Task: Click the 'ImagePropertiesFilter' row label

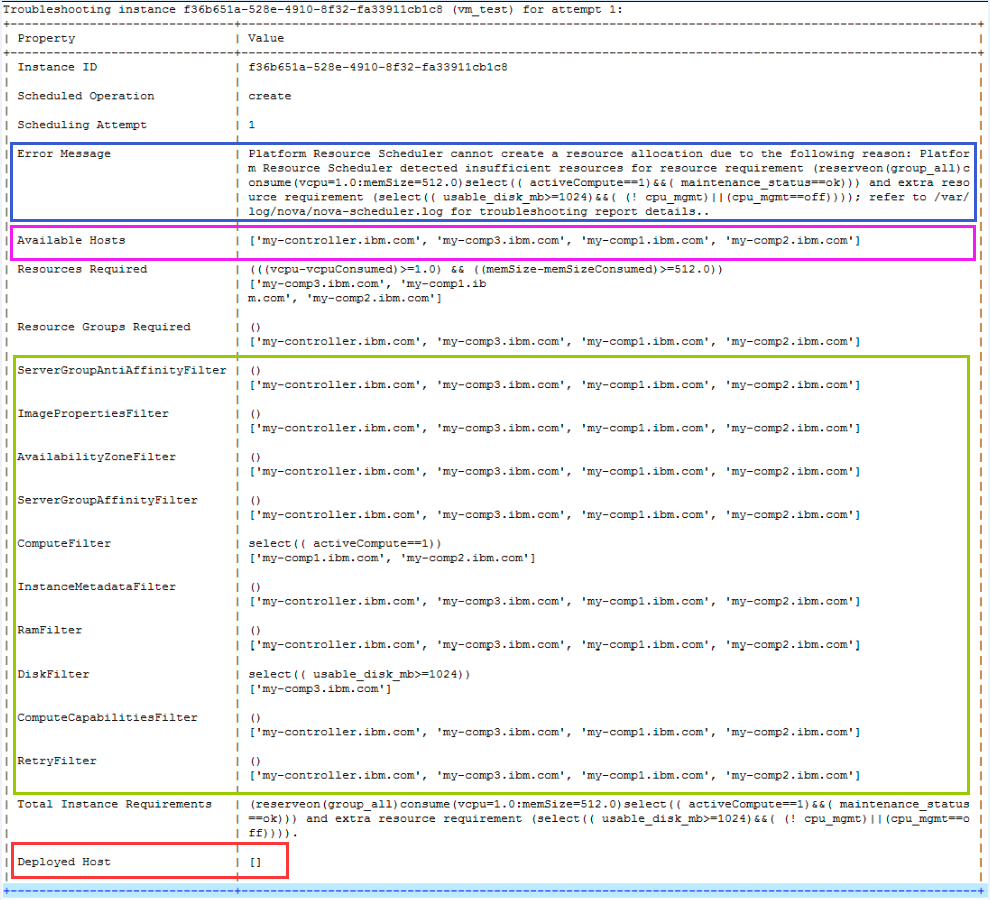Action: pyautogui.click(x=93, y=414)
